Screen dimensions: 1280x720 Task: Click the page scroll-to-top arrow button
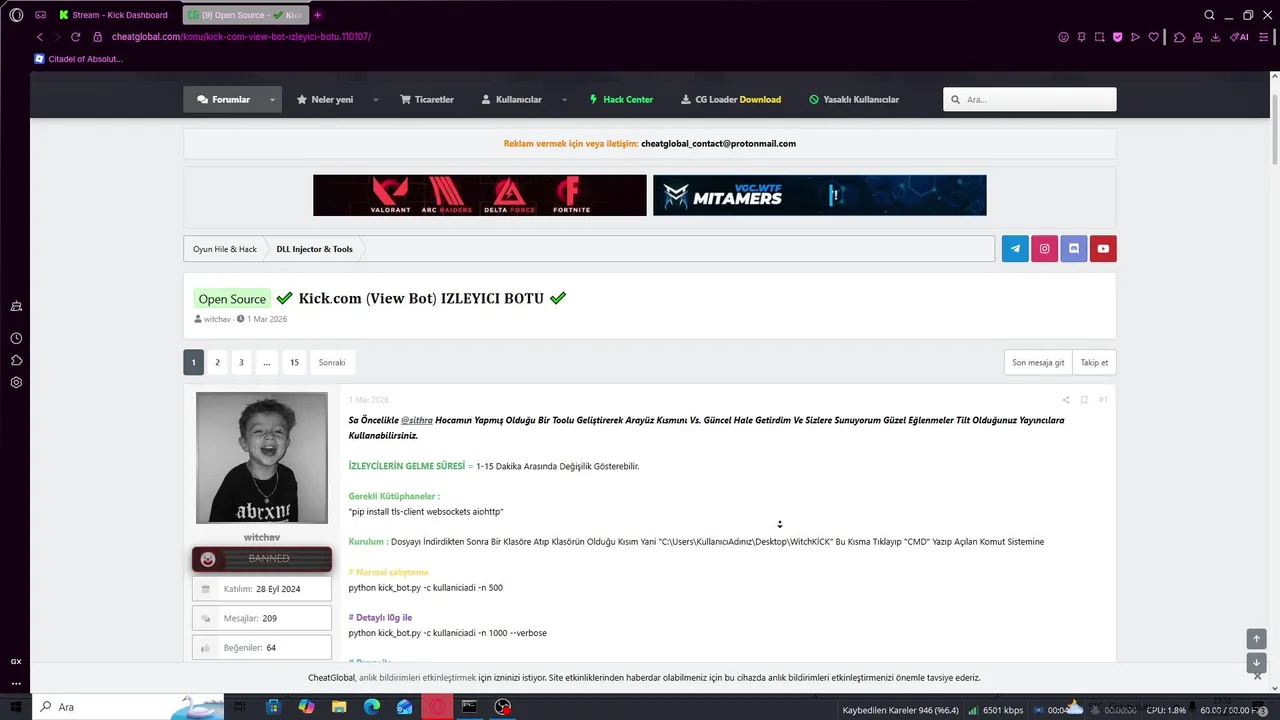[x=1256, y=639]
